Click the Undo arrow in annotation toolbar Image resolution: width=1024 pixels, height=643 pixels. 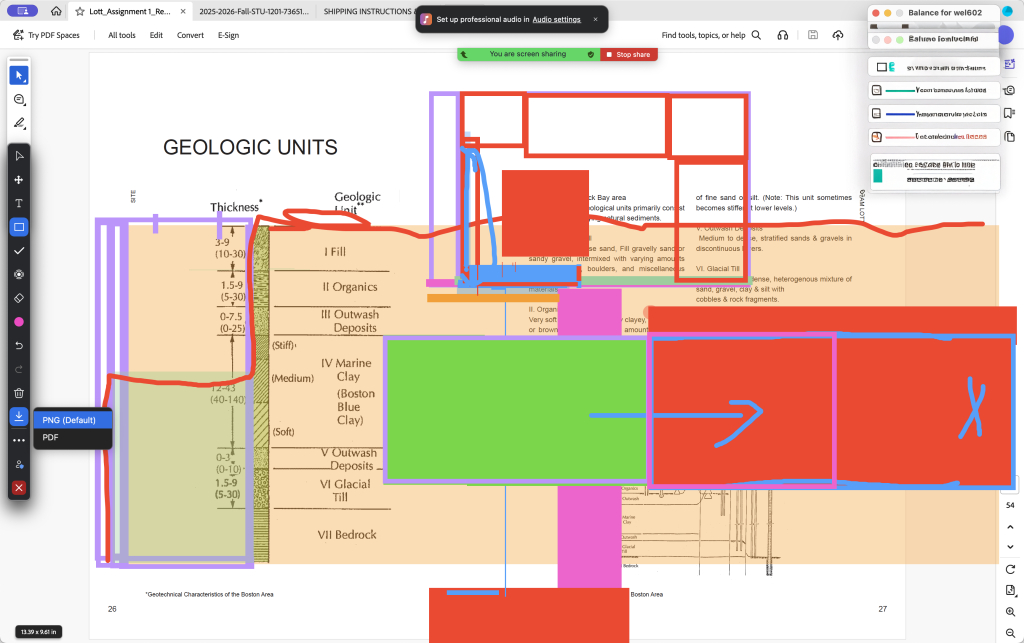click(19, 345)
